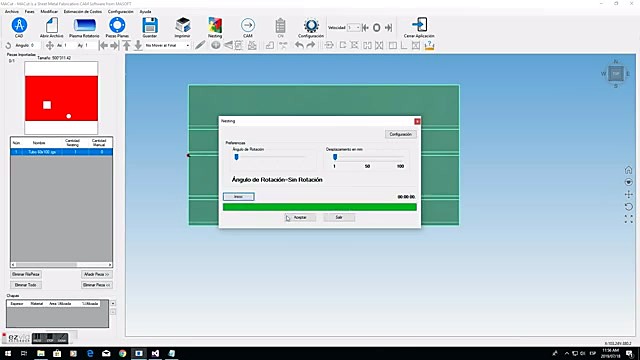This screenshot has width=640, height=360.
Task: Click the parts list horizontal scrollbar
Action: pos(61,265)
